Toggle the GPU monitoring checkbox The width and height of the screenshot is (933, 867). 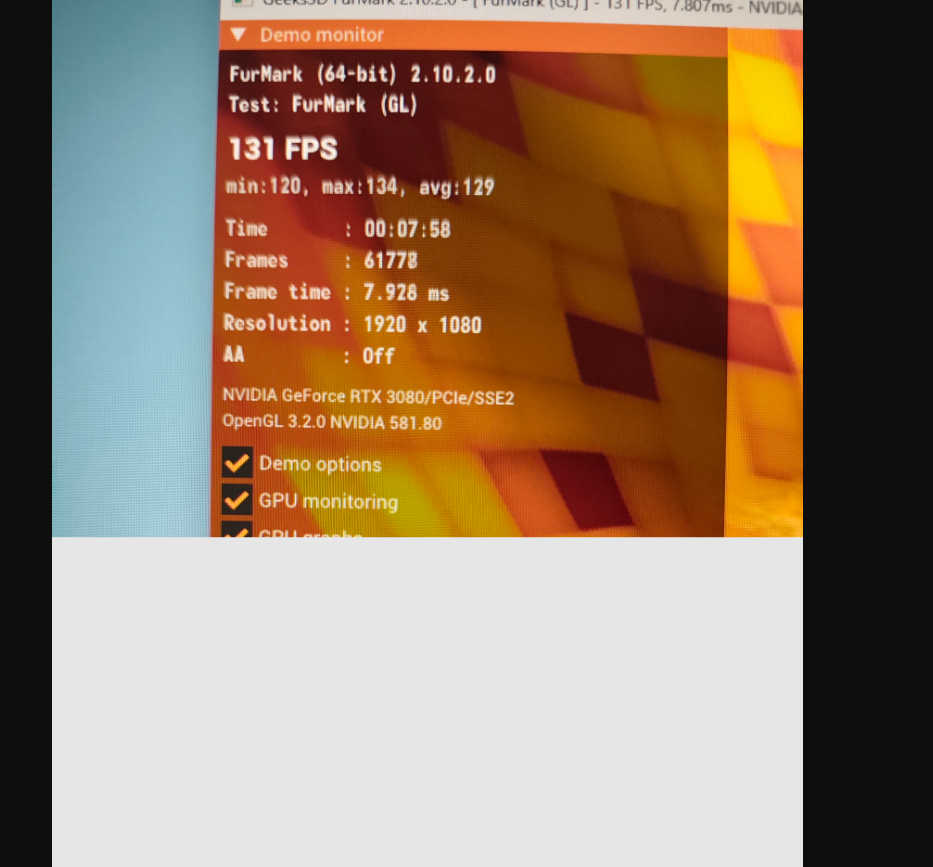coord(237,500)
